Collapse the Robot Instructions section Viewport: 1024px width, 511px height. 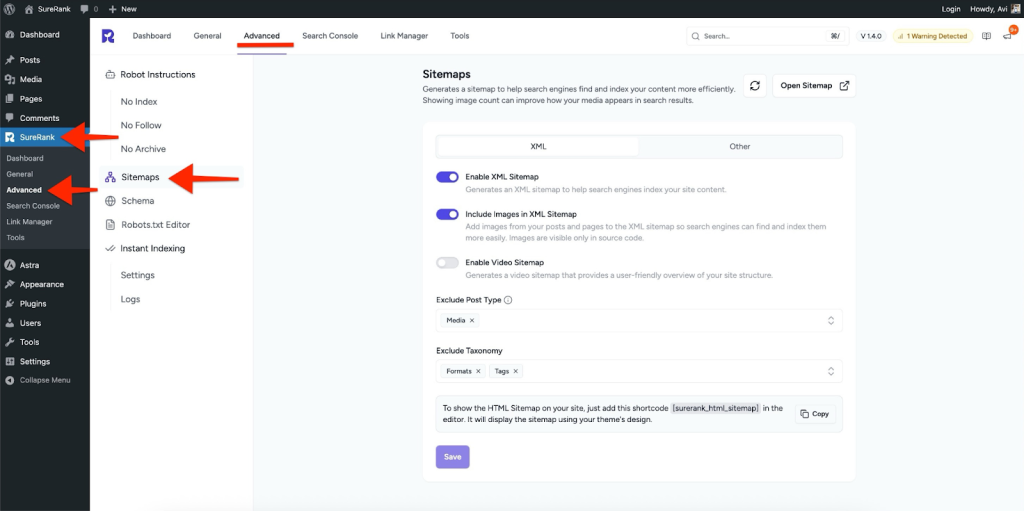[x=157, y=75]
